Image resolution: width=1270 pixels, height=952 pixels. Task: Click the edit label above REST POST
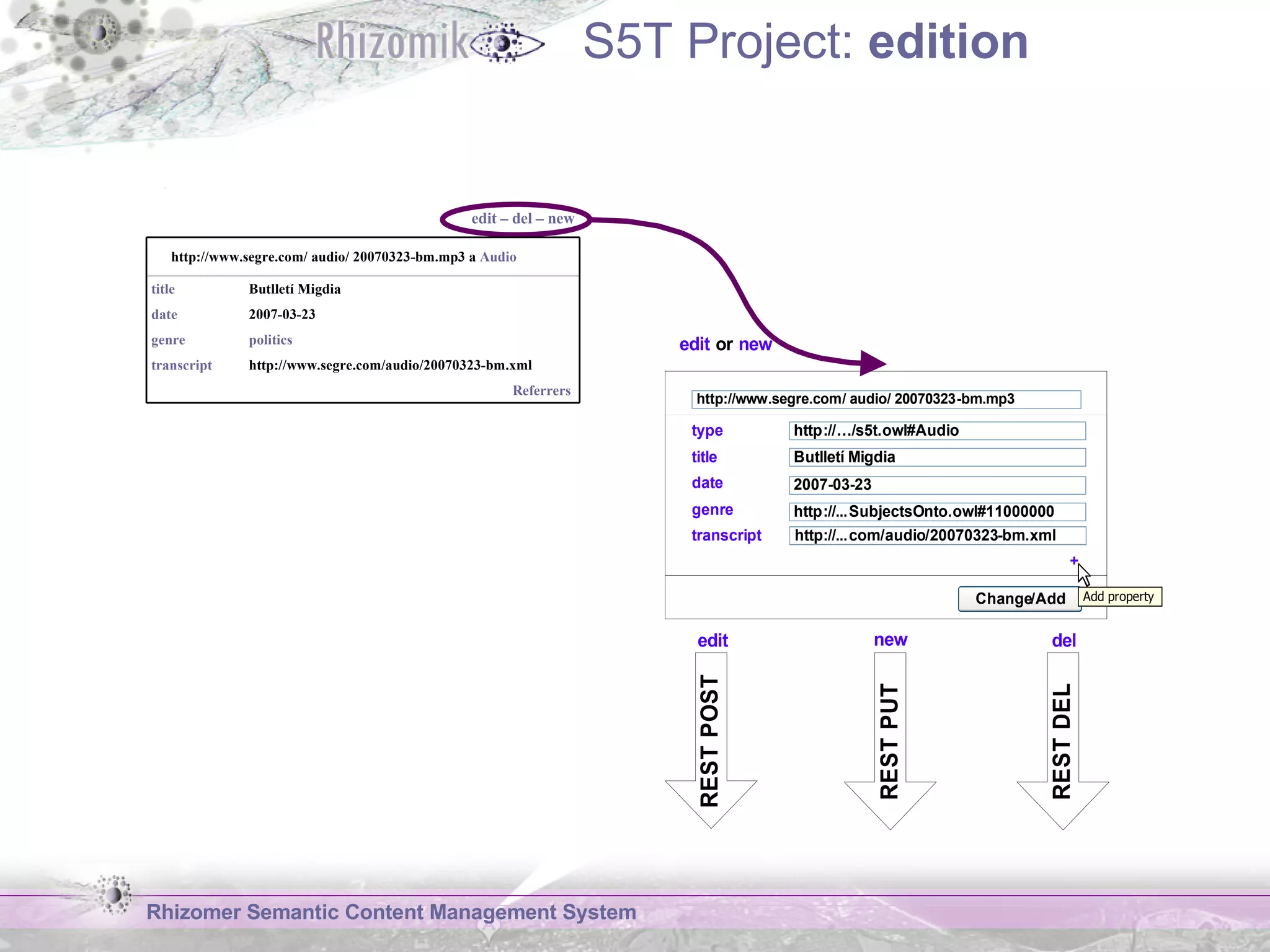click(713, 641)
